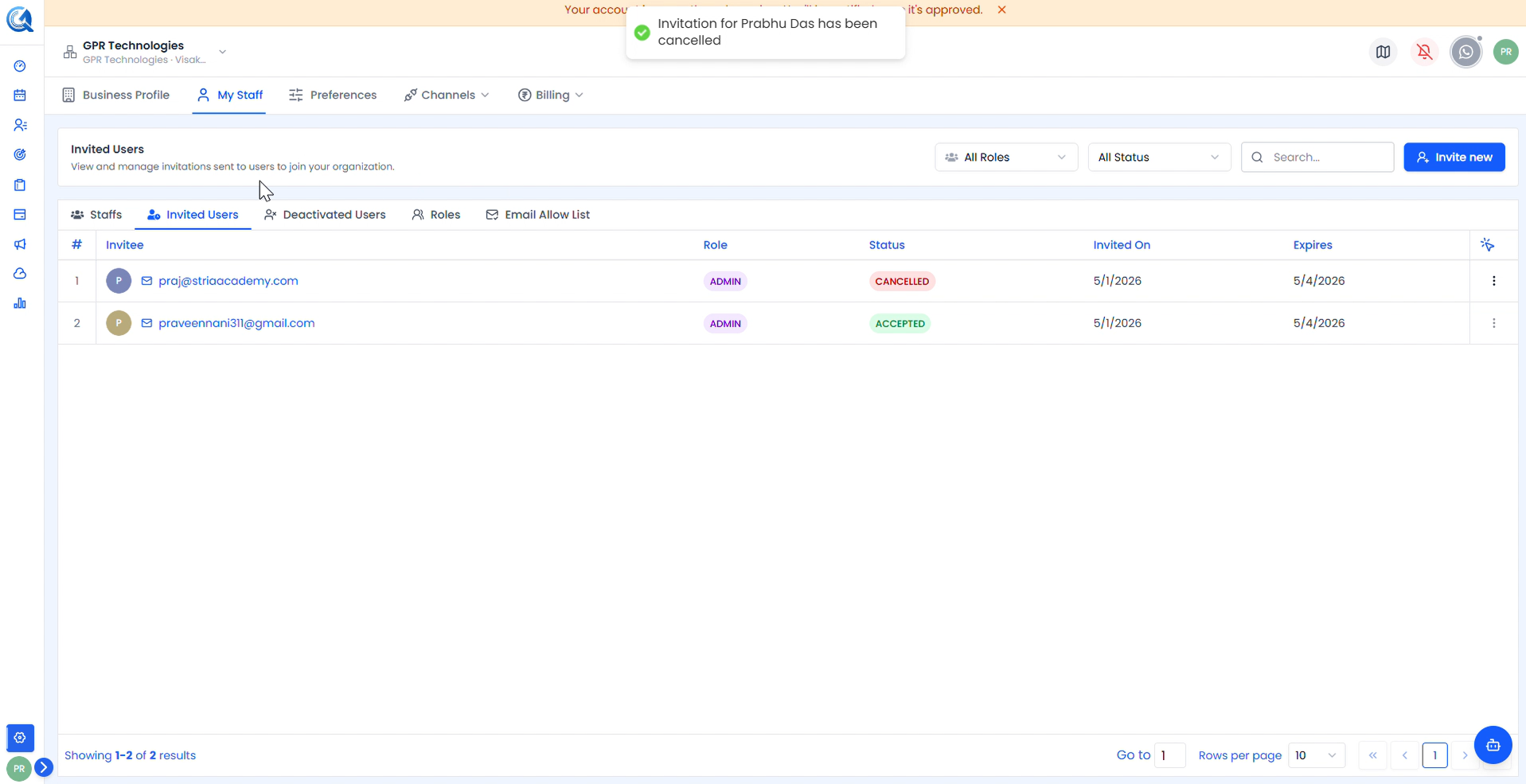Expand the Billing menu
The width and height of the screenshot is (1526, 784).
(x=551, y=95)
